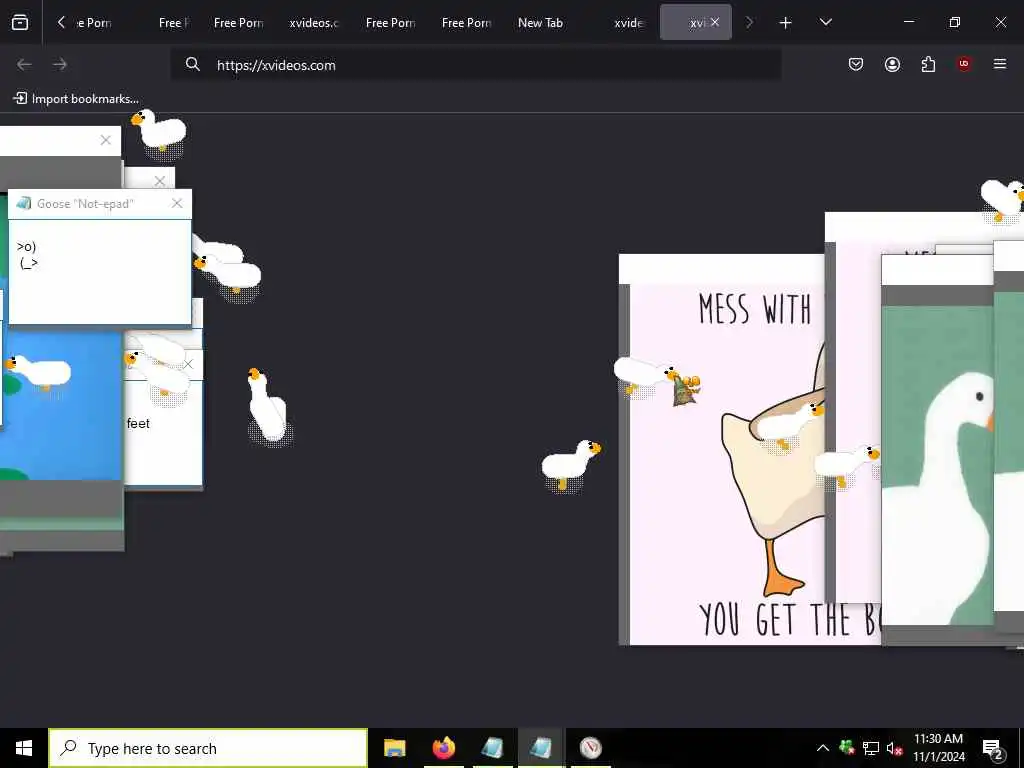Screen dimensions: 1024x768
Task: Click the muted volume speaker icon
Action: coord(894,748)
